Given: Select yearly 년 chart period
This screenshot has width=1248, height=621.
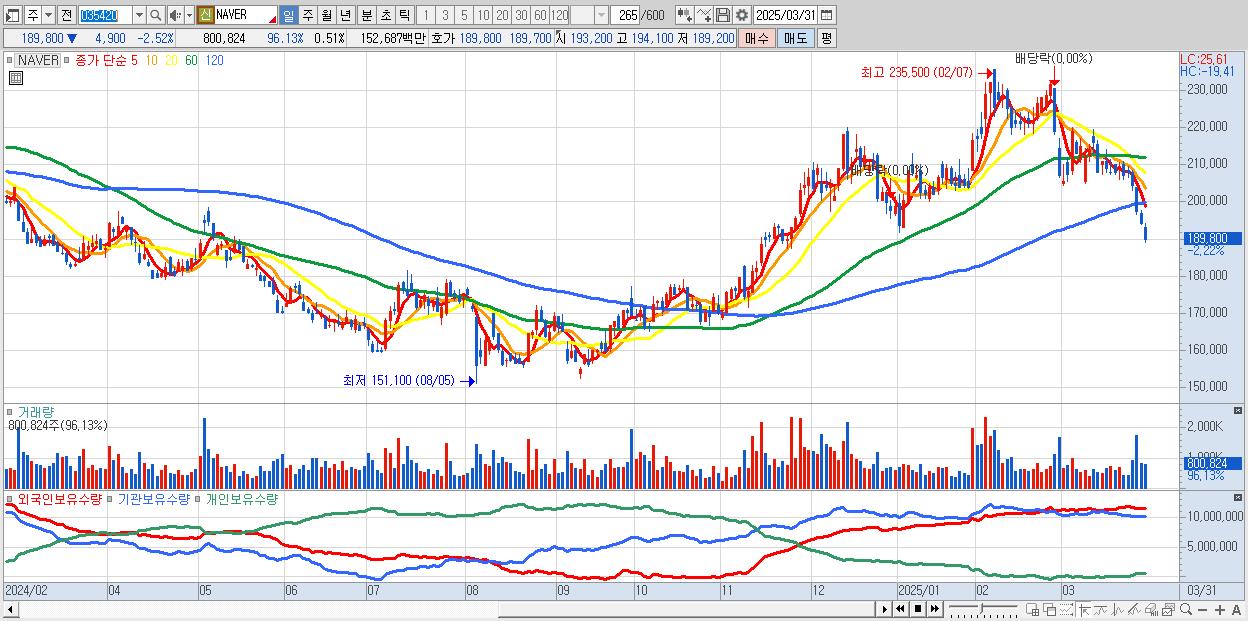Looking at the screenshot, I should click(x=345, y=15).
